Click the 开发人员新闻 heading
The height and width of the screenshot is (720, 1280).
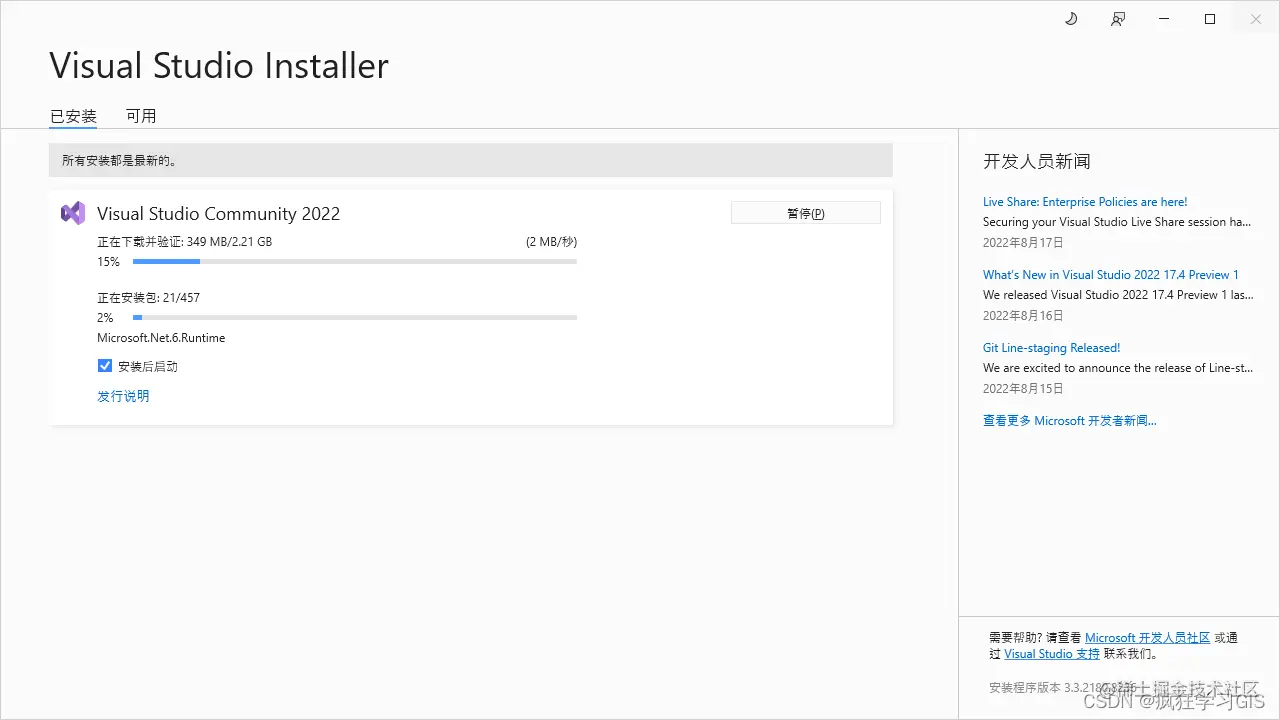click(x=1037, y=161)
